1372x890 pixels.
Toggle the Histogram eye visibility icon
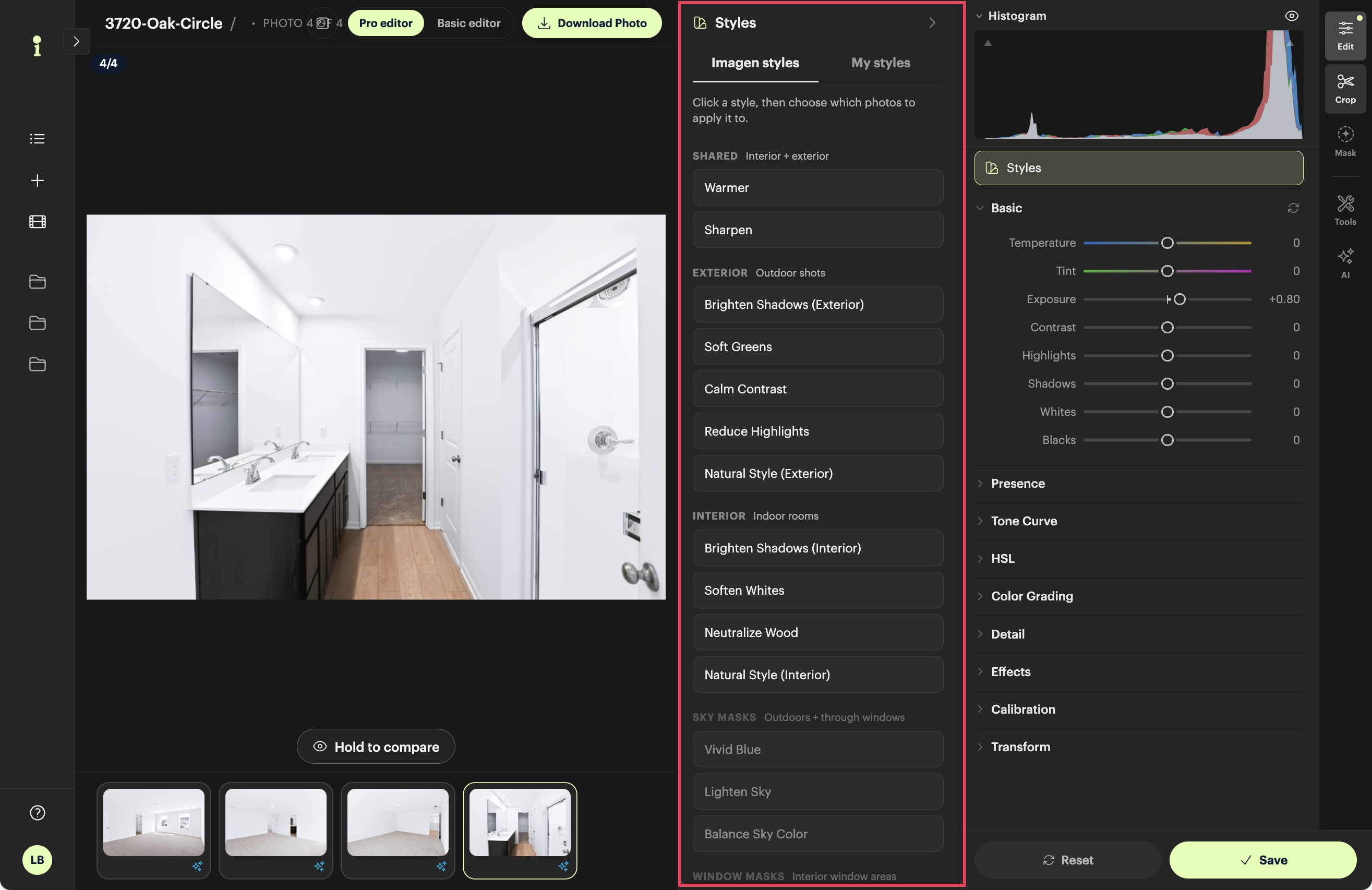1291,16
